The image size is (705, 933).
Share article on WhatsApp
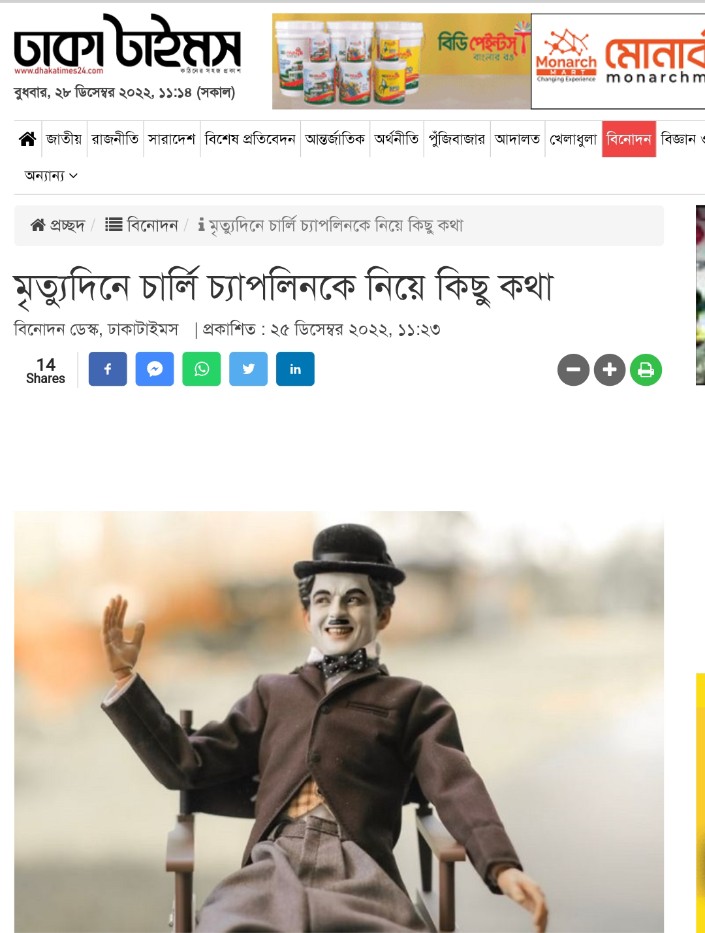click(x=201, y=369)
